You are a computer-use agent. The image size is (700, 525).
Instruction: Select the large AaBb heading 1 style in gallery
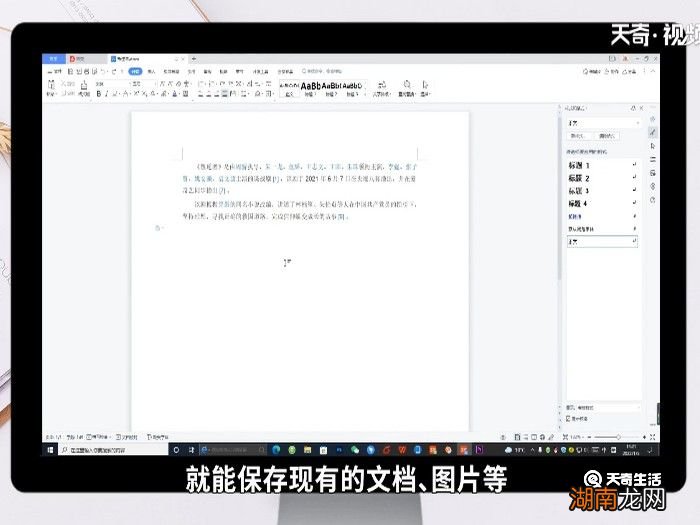point(310,88)
